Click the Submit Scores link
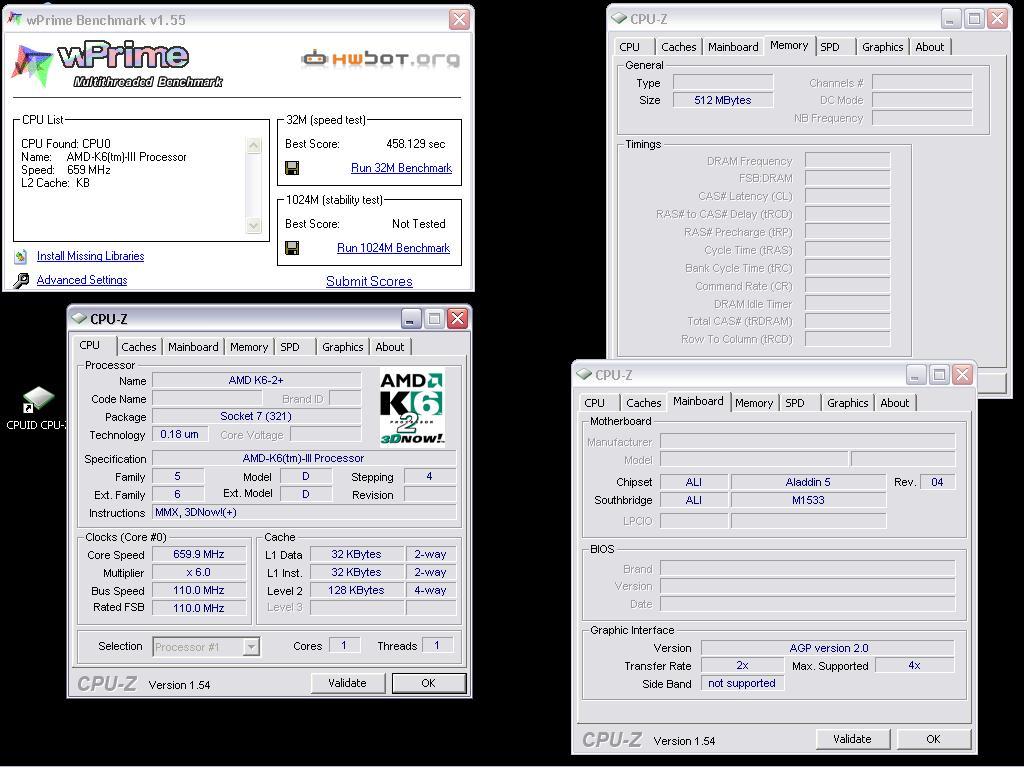Screen dimensions: 1024x768 [369, 281]
